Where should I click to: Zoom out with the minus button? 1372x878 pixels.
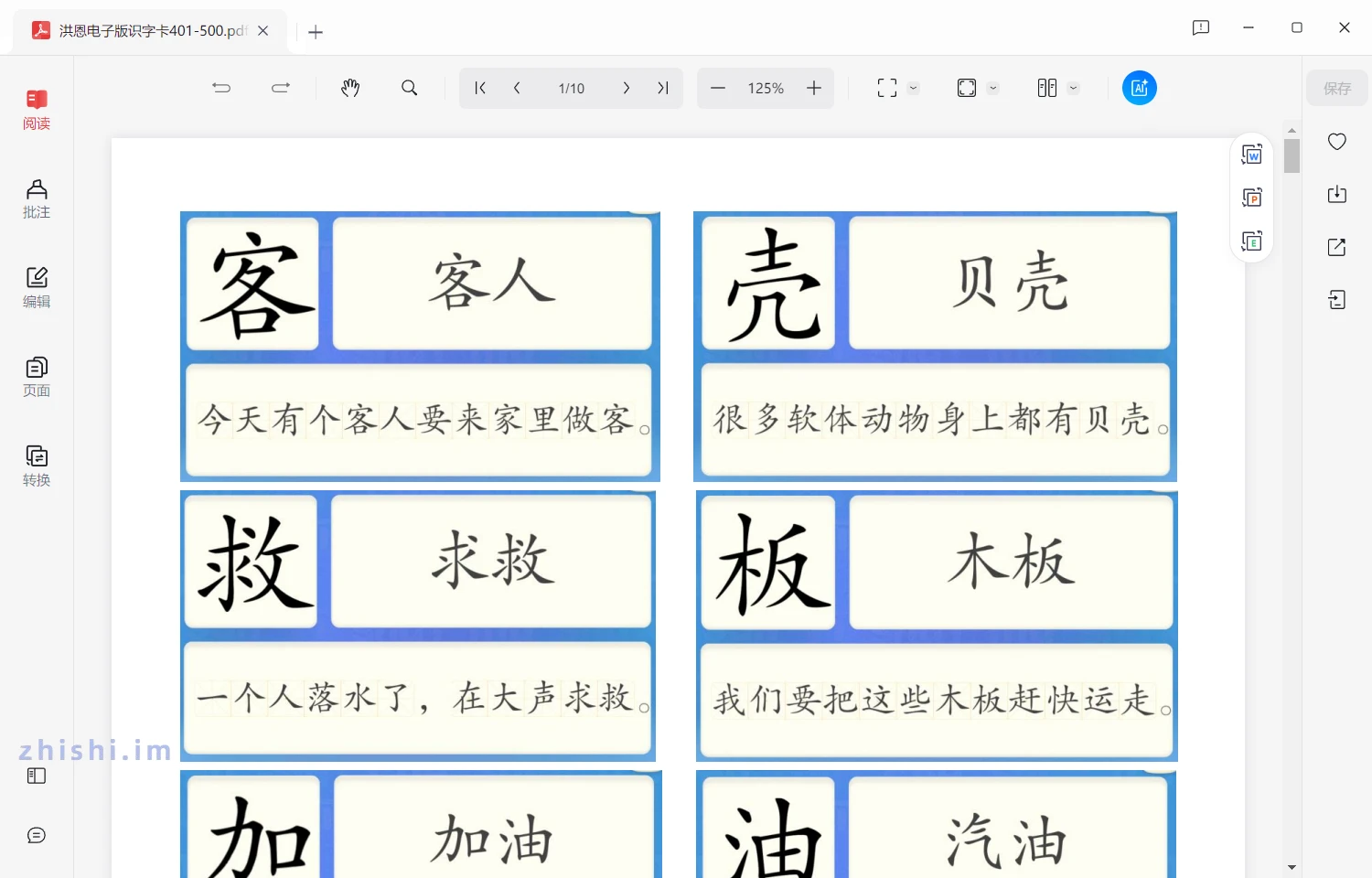(x=718, y=88)
